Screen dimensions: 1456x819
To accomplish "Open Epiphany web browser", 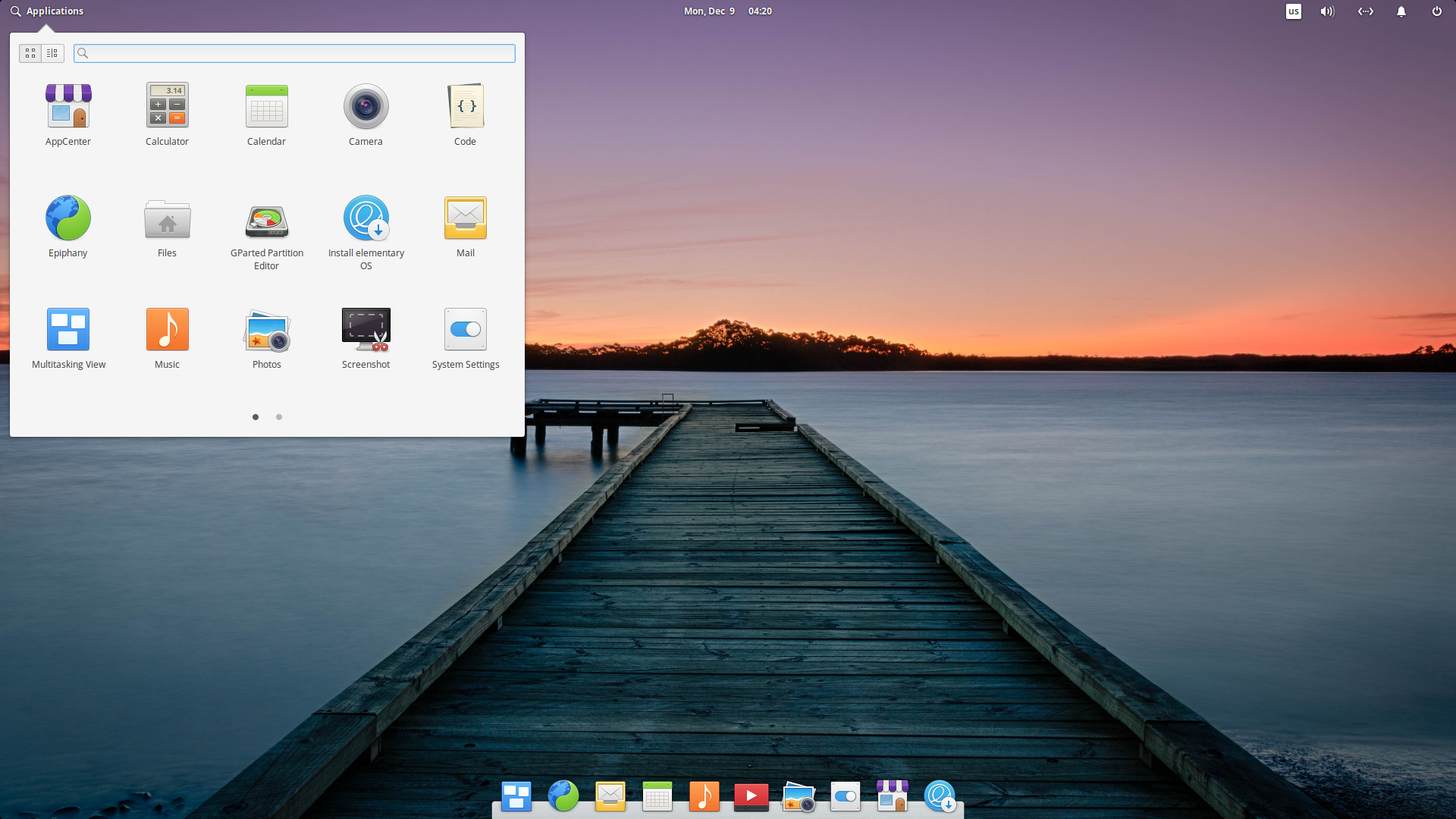I will (68, 217).
